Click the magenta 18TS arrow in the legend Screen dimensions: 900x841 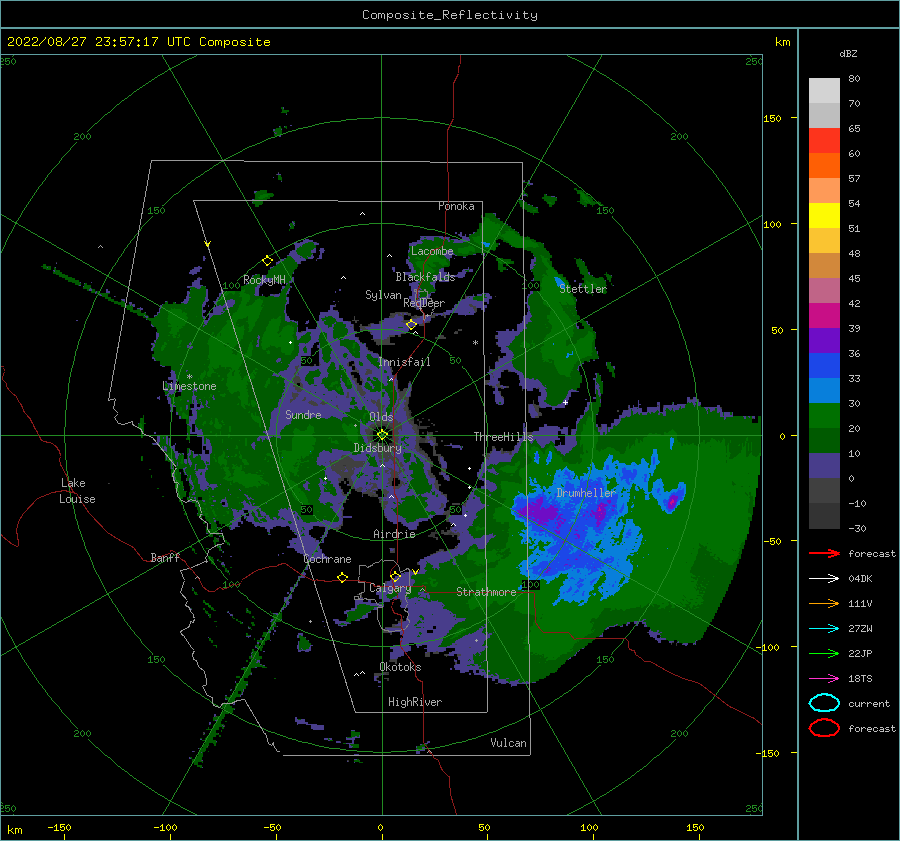pyautogui.click(x=824, y=679)
